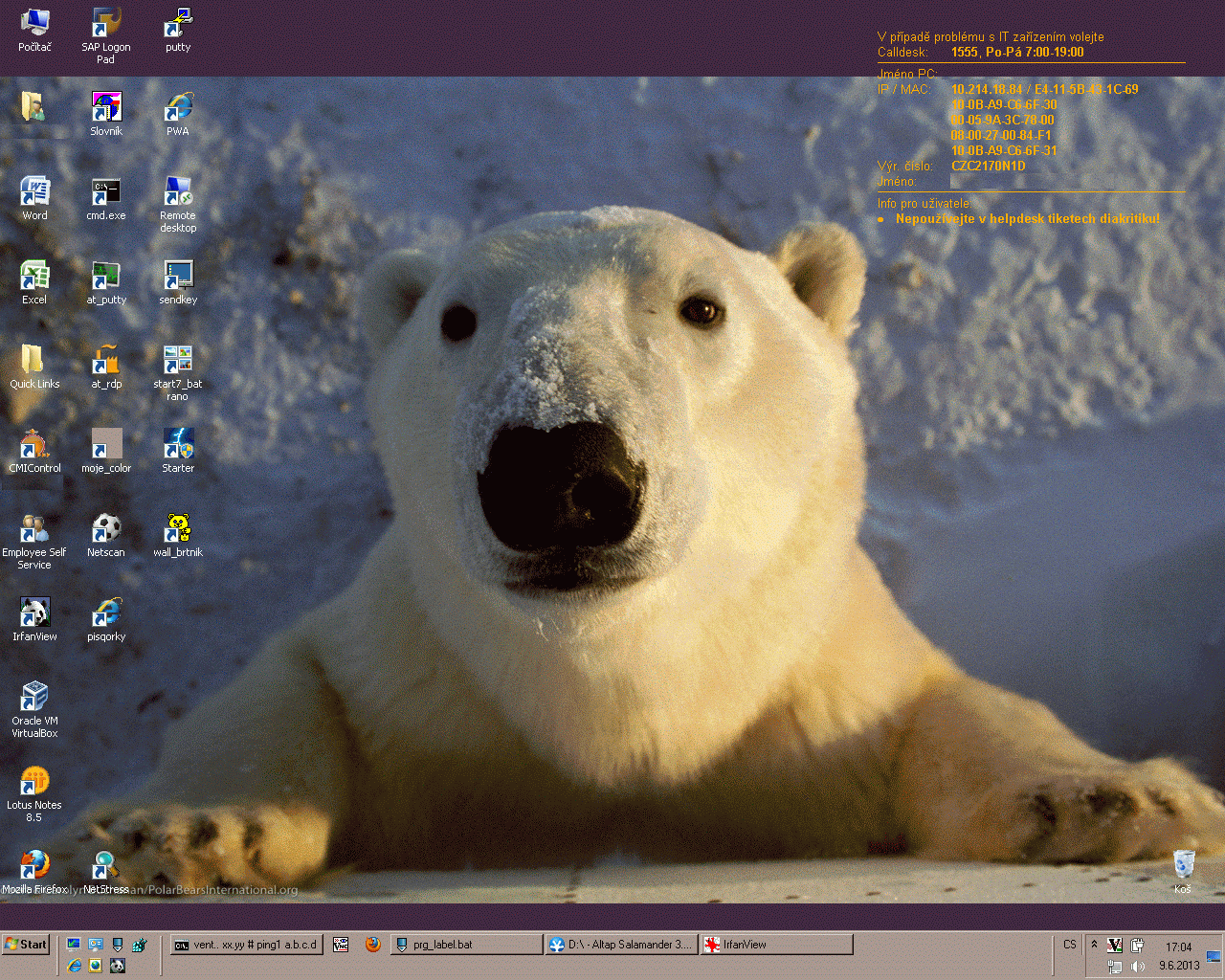Open the Koš recycle bin
This screenshot has width=1225, height=980.
pos(1184,865)
